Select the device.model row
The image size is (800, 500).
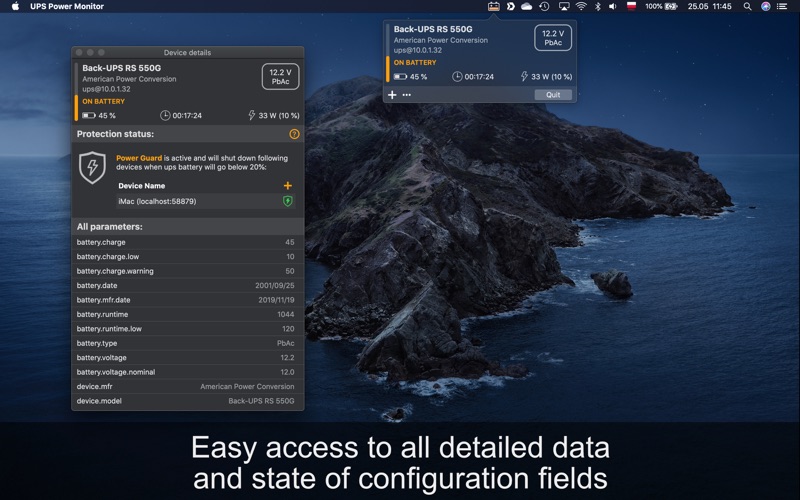click(x=188, y=401)
